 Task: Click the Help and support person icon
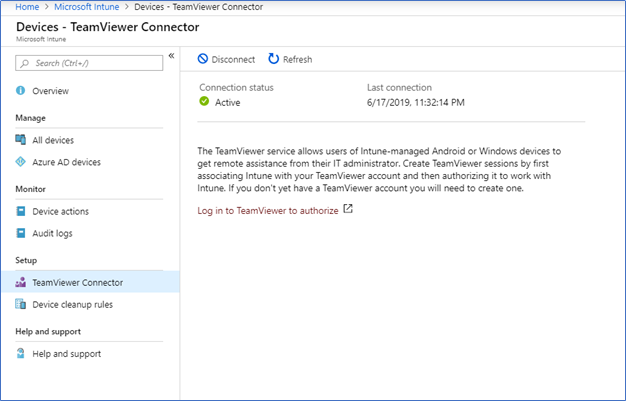coord(20,353)
